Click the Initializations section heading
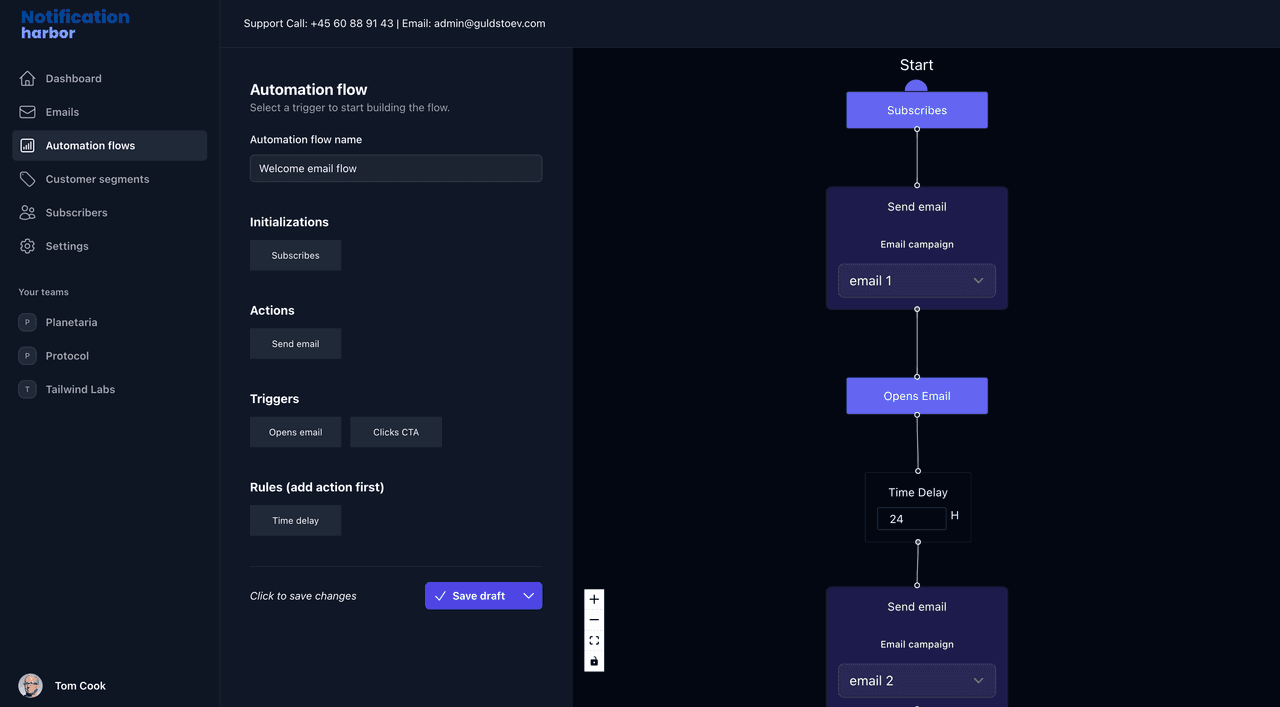This screenshot has height=707, width=1280. (x=289, y=222)
